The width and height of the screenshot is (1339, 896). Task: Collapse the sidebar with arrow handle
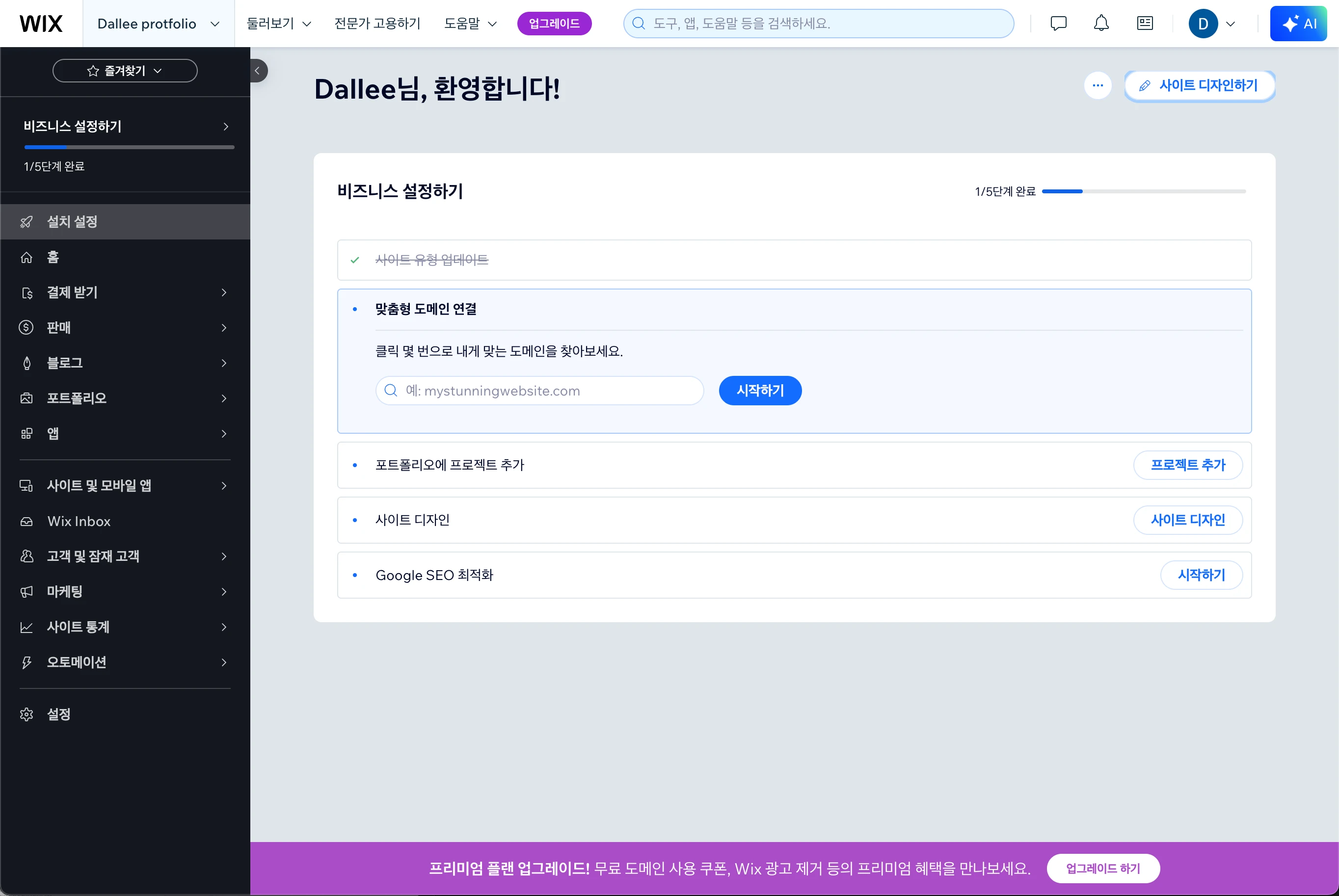pos(258,71)
